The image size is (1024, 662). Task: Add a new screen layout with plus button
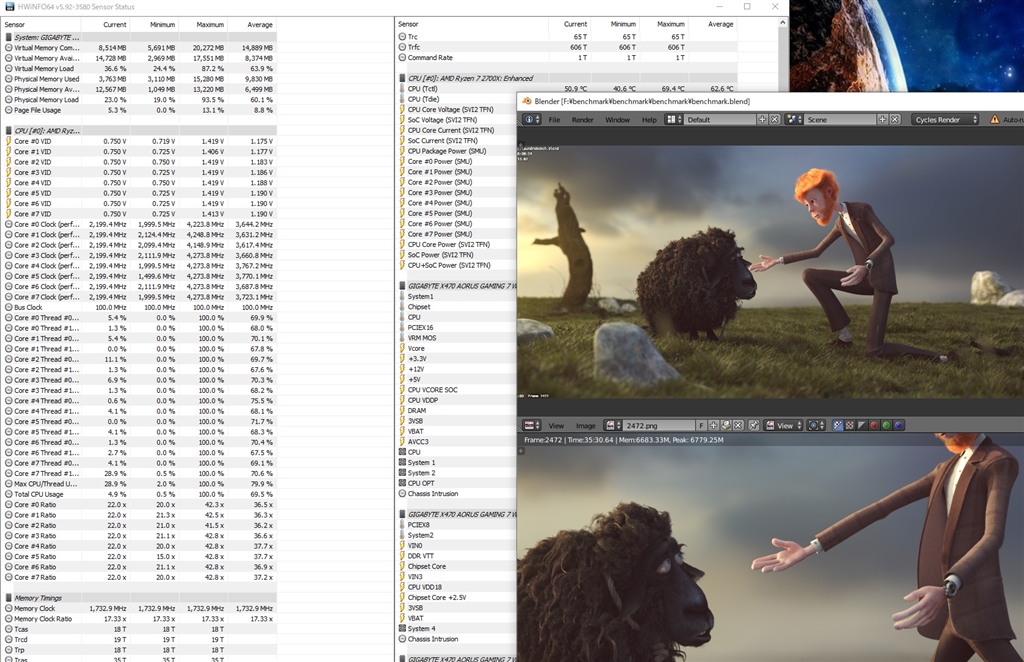pyautogui.click(x=762, y=120)
